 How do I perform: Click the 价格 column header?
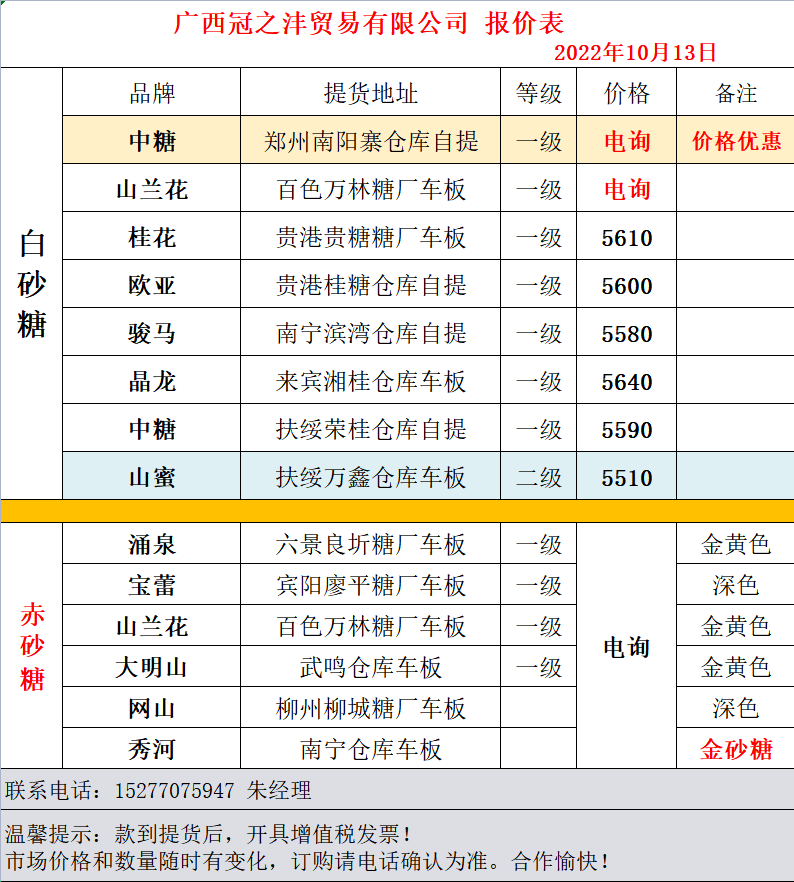point(627,94)
